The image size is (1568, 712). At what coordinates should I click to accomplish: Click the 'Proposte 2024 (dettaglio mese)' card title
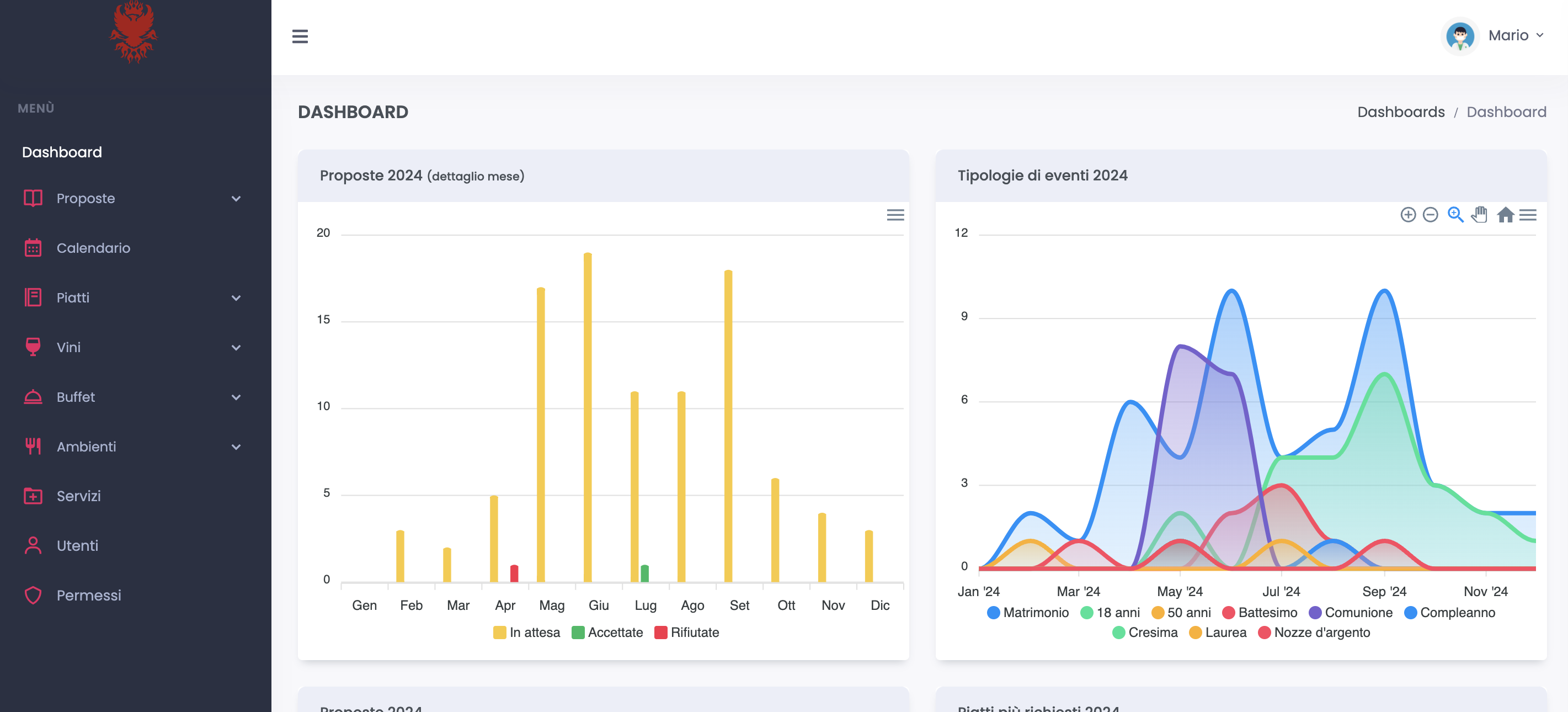pos(422,176)
